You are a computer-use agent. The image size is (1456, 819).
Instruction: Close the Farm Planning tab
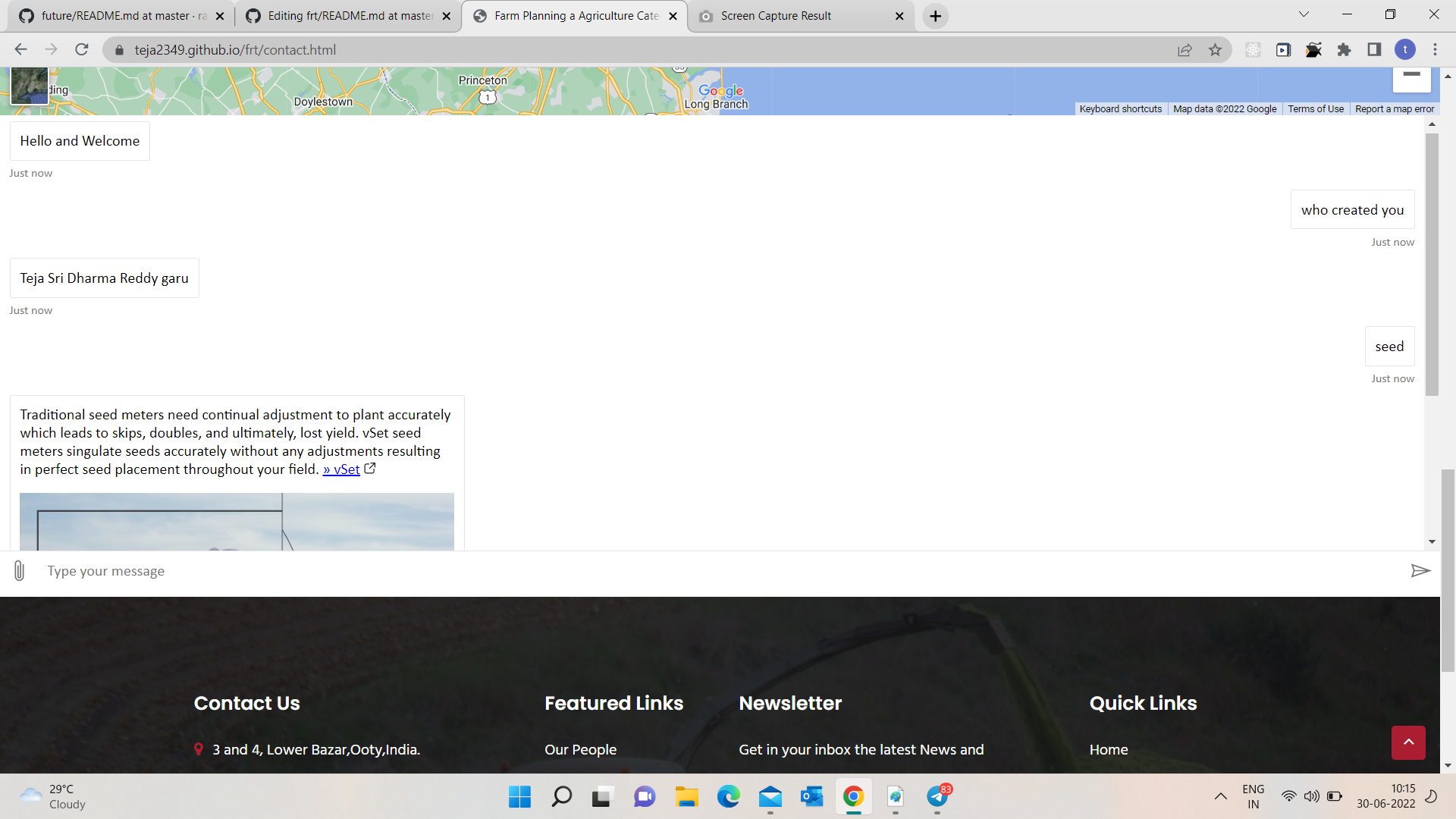click(x=673, y=16)
